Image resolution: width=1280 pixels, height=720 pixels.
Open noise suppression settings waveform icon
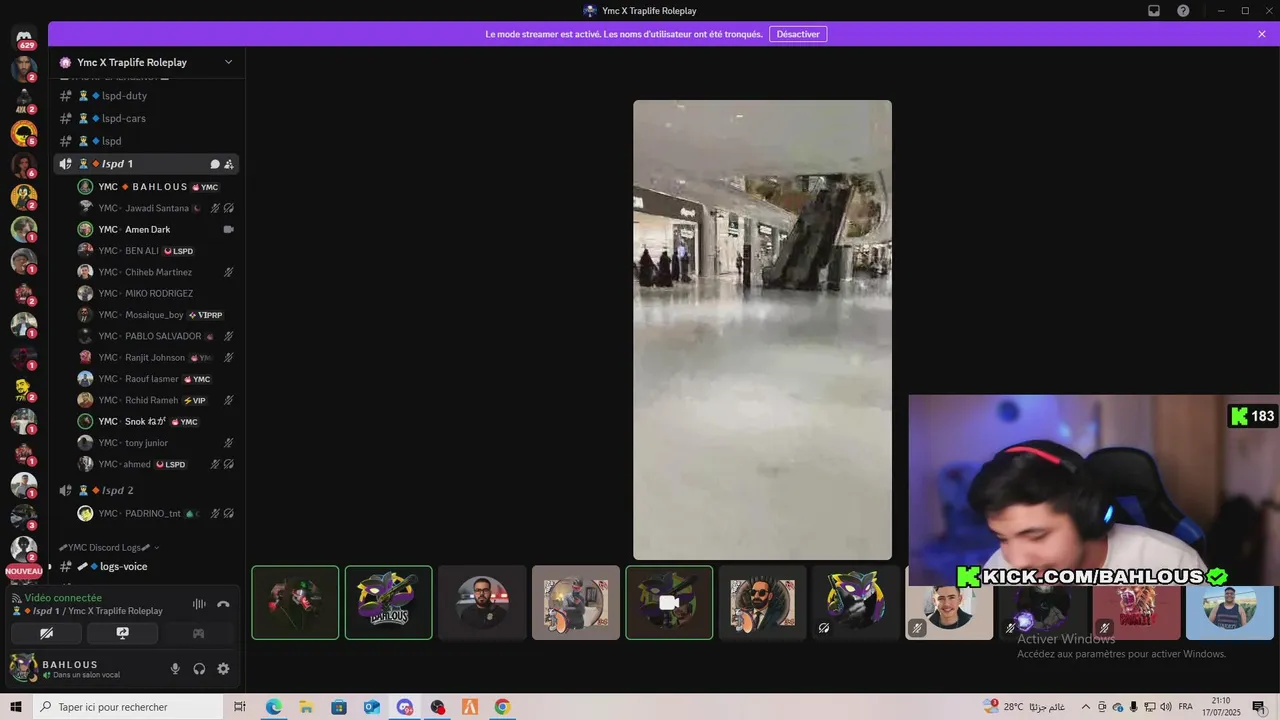pyautogui.click(x=199, y=604)
